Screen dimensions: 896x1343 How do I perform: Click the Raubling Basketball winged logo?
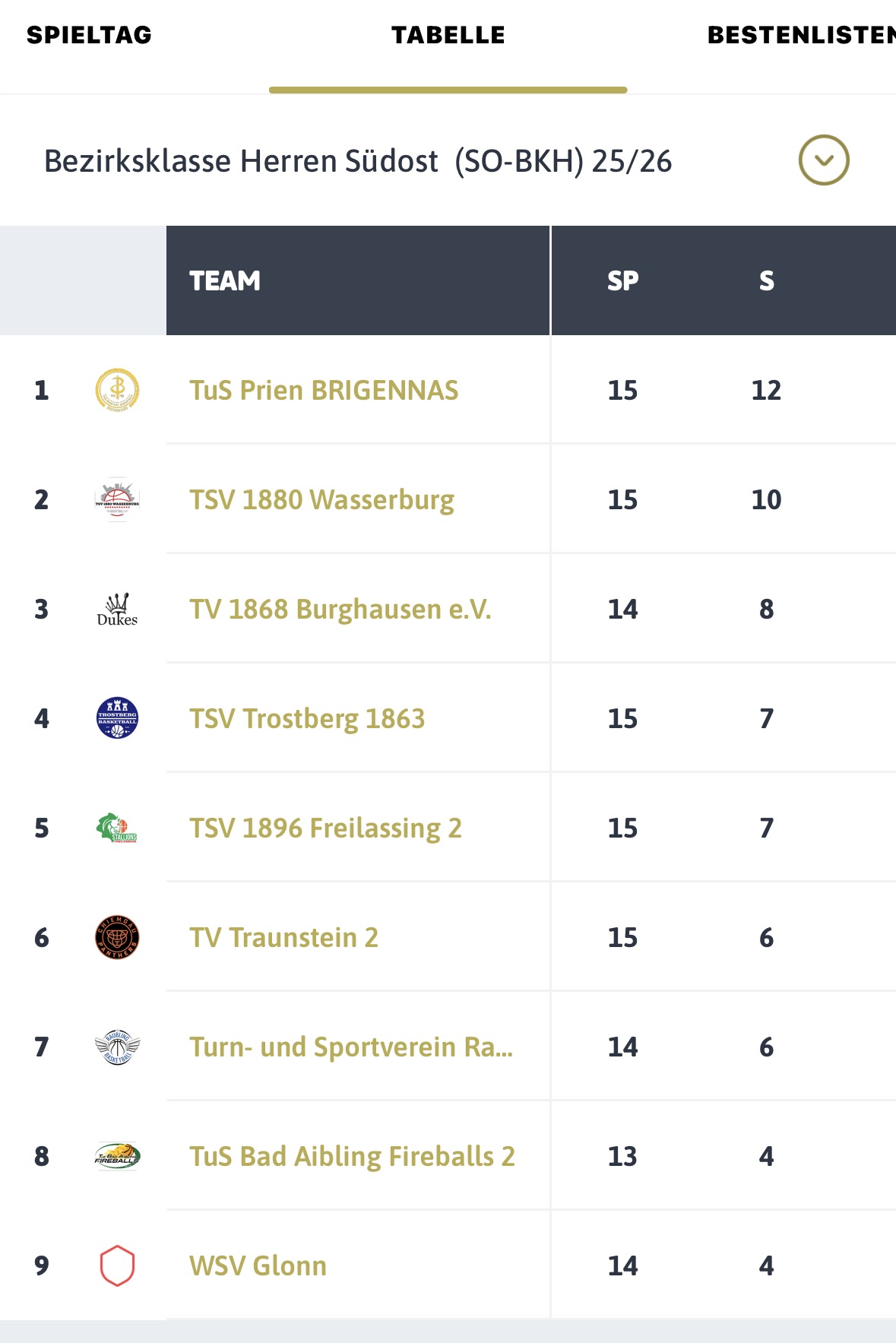pos(117,1047)
